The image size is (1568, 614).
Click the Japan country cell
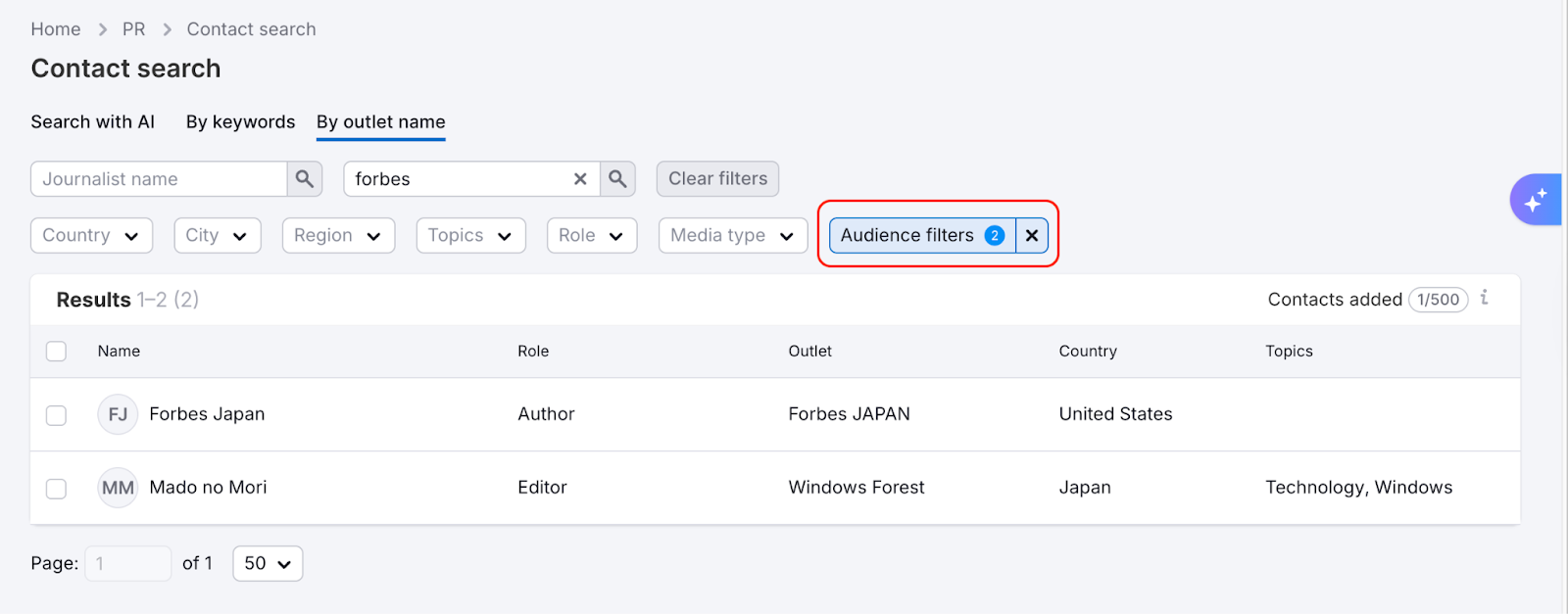coord(1085,488)
